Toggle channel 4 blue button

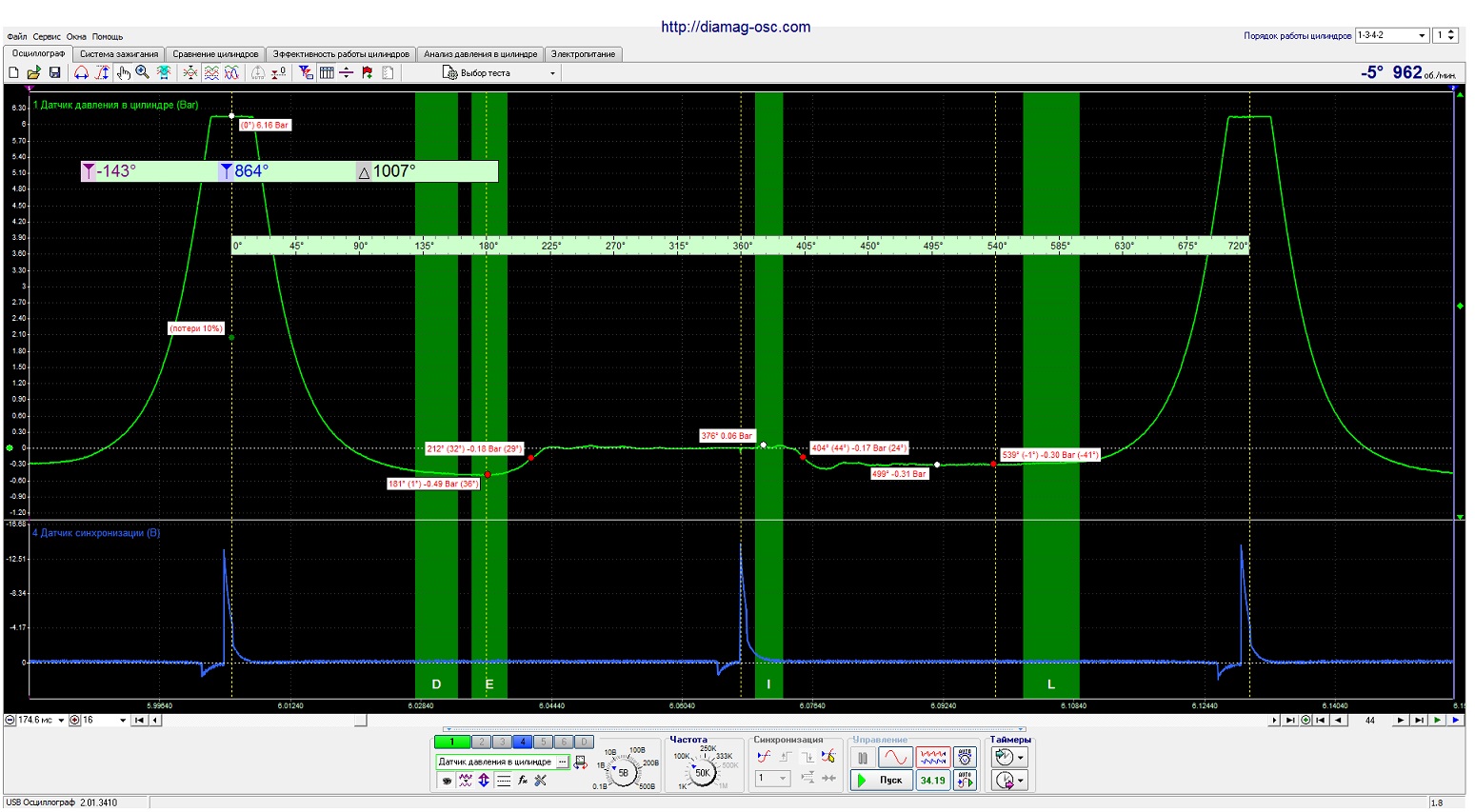pyautogui.click(x=525, y=742)
